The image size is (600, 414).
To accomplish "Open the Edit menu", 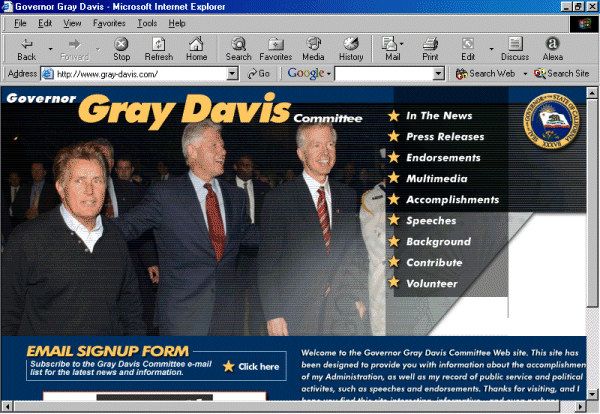I will click(45, 23).
